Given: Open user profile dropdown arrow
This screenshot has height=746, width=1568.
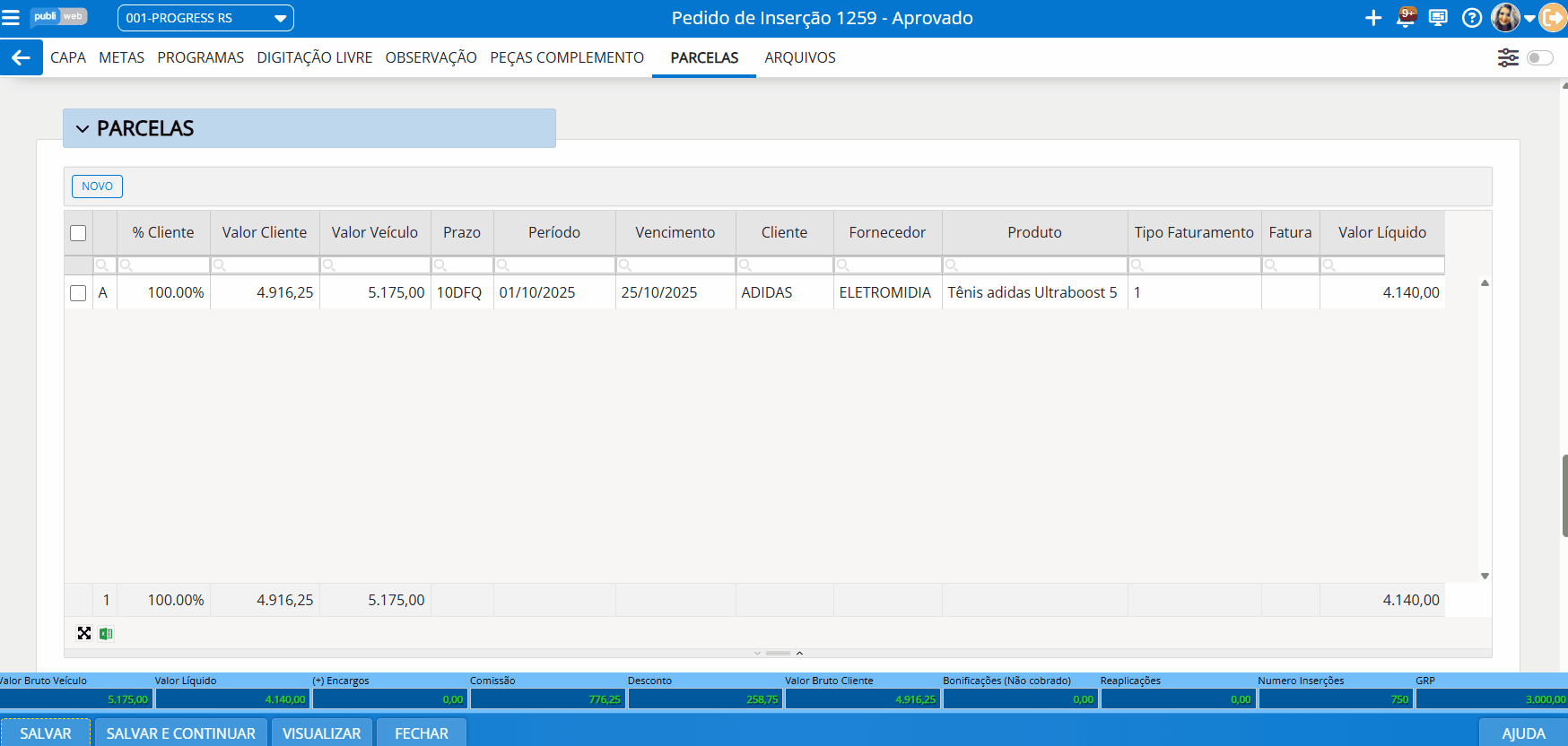Looking at the screenshot, I should (x=1529, y=18).
